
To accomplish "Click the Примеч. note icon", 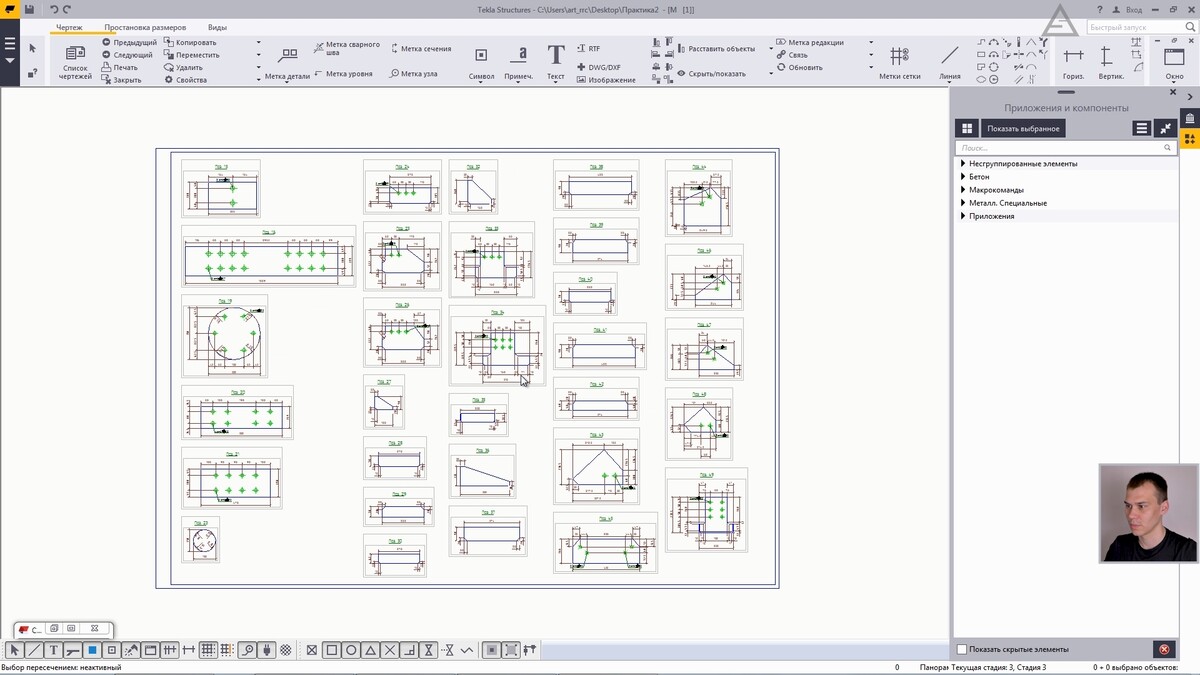I will pyautogui.click(x=518, y=56).
